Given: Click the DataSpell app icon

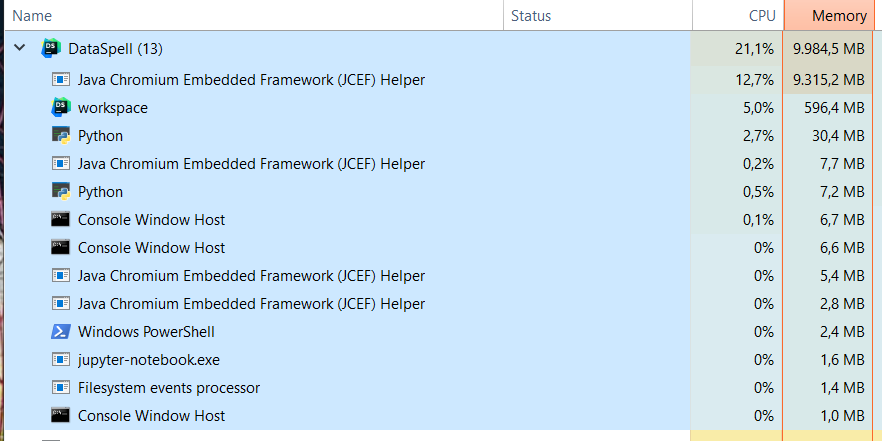Looking at the screenshot, I should [x=50, y=48].
